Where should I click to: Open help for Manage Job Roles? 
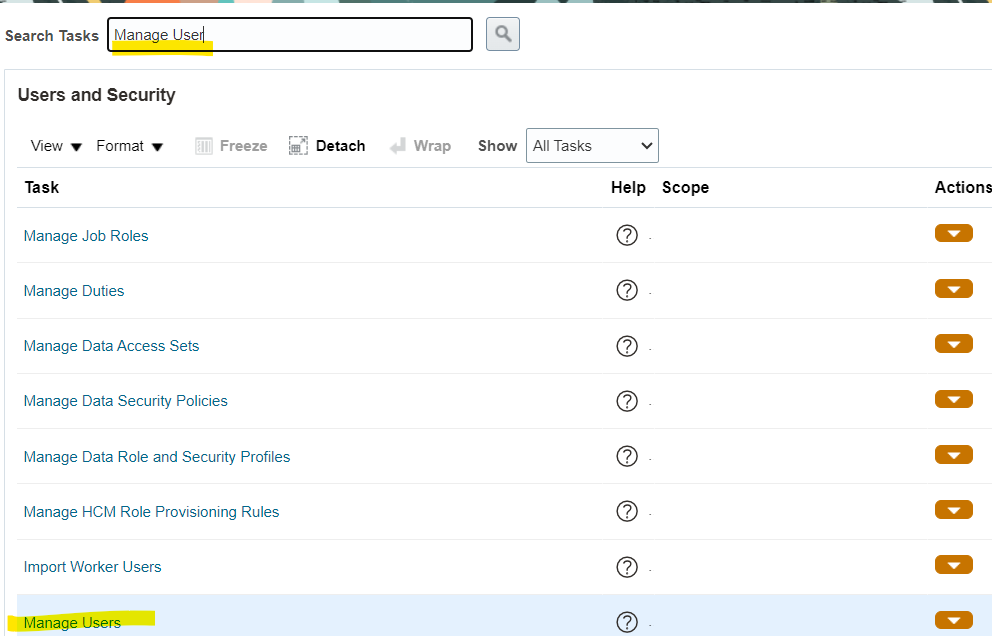(x=627, y=235)
